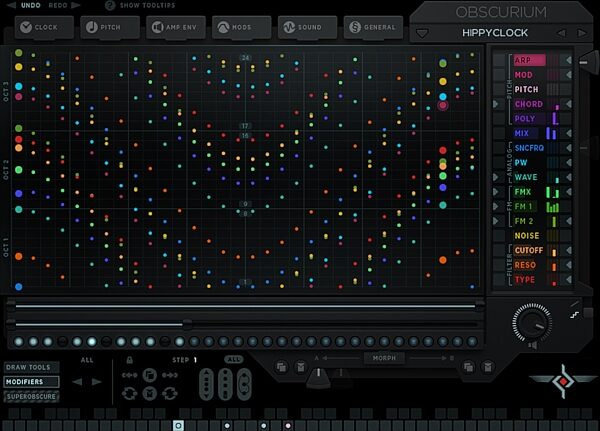Screen dimensions: 600x431
Task: Switch to the MODS tab
Action: tap(241, 27)
